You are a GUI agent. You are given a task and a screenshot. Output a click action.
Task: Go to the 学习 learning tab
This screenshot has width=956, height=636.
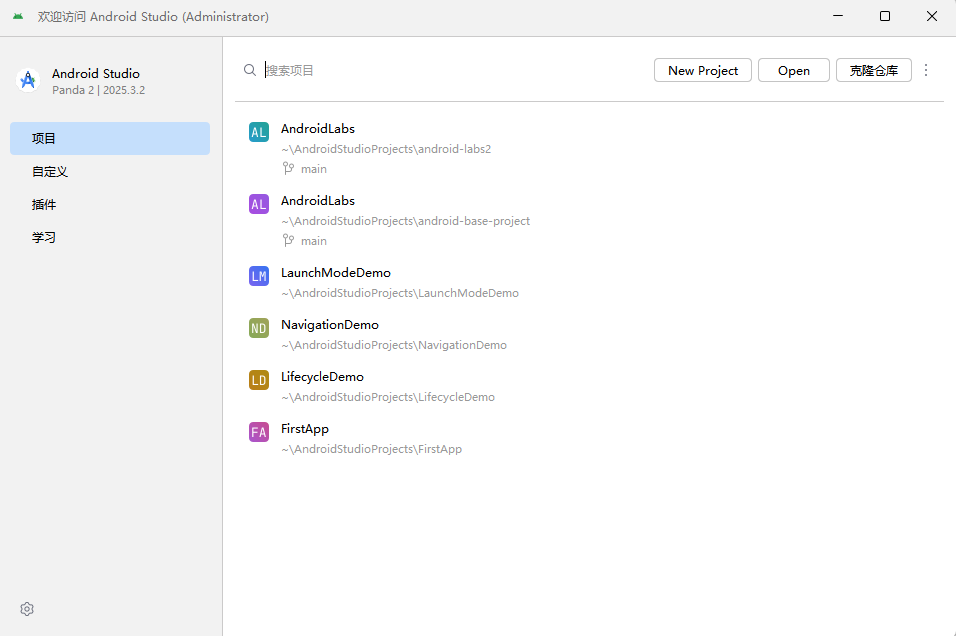(110, 237)
